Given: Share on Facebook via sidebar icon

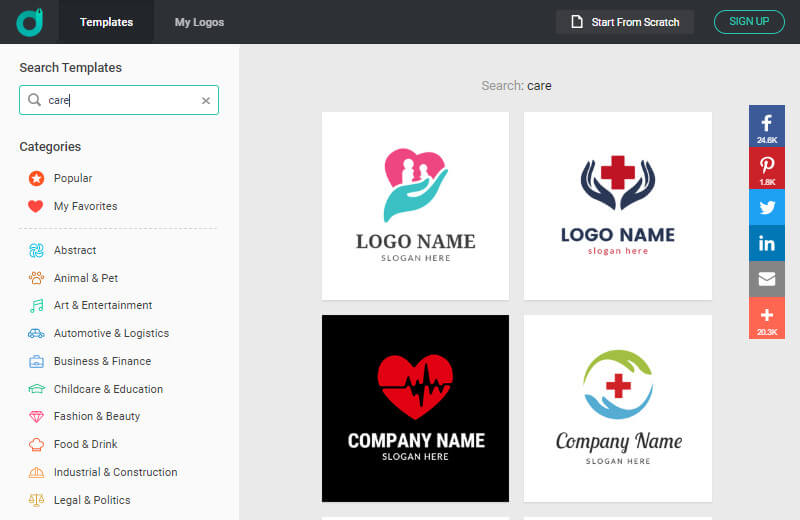Looking at the screenshot, I should pyautogui.click(x=767, y=127).
